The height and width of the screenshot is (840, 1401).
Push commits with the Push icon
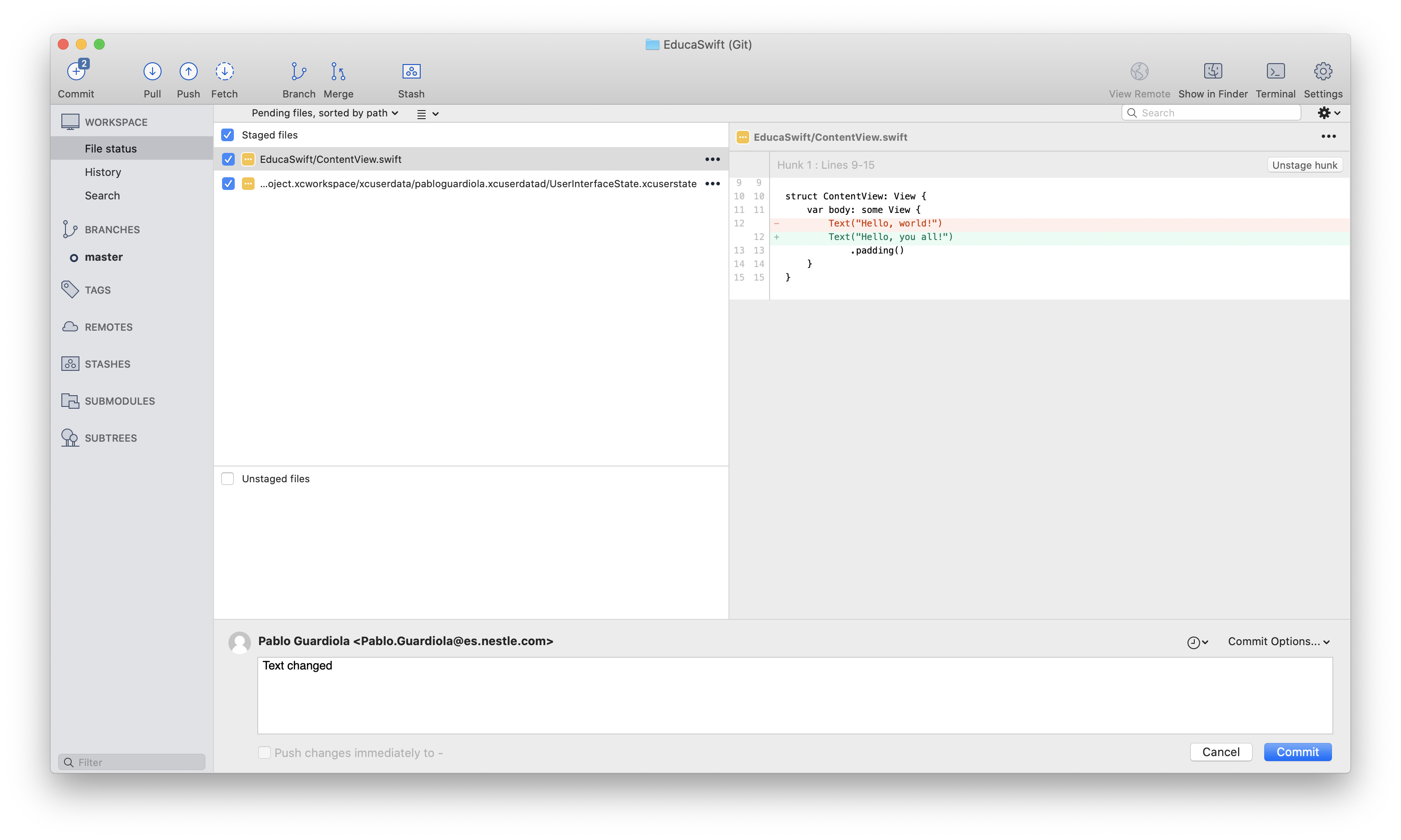[188, 71]
